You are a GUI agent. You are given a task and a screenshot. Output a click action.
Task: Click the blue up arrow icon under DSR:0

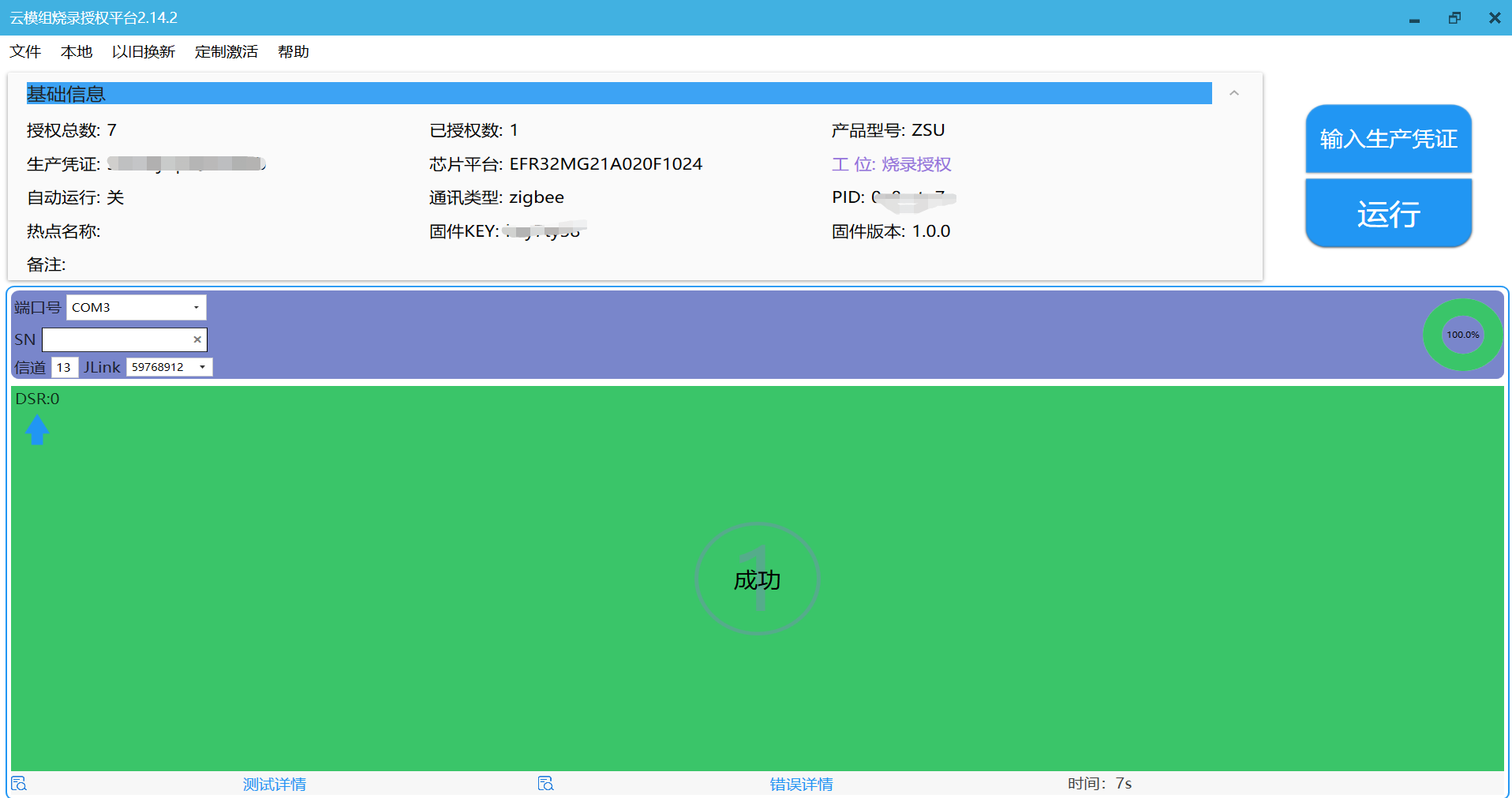[37, 430]
